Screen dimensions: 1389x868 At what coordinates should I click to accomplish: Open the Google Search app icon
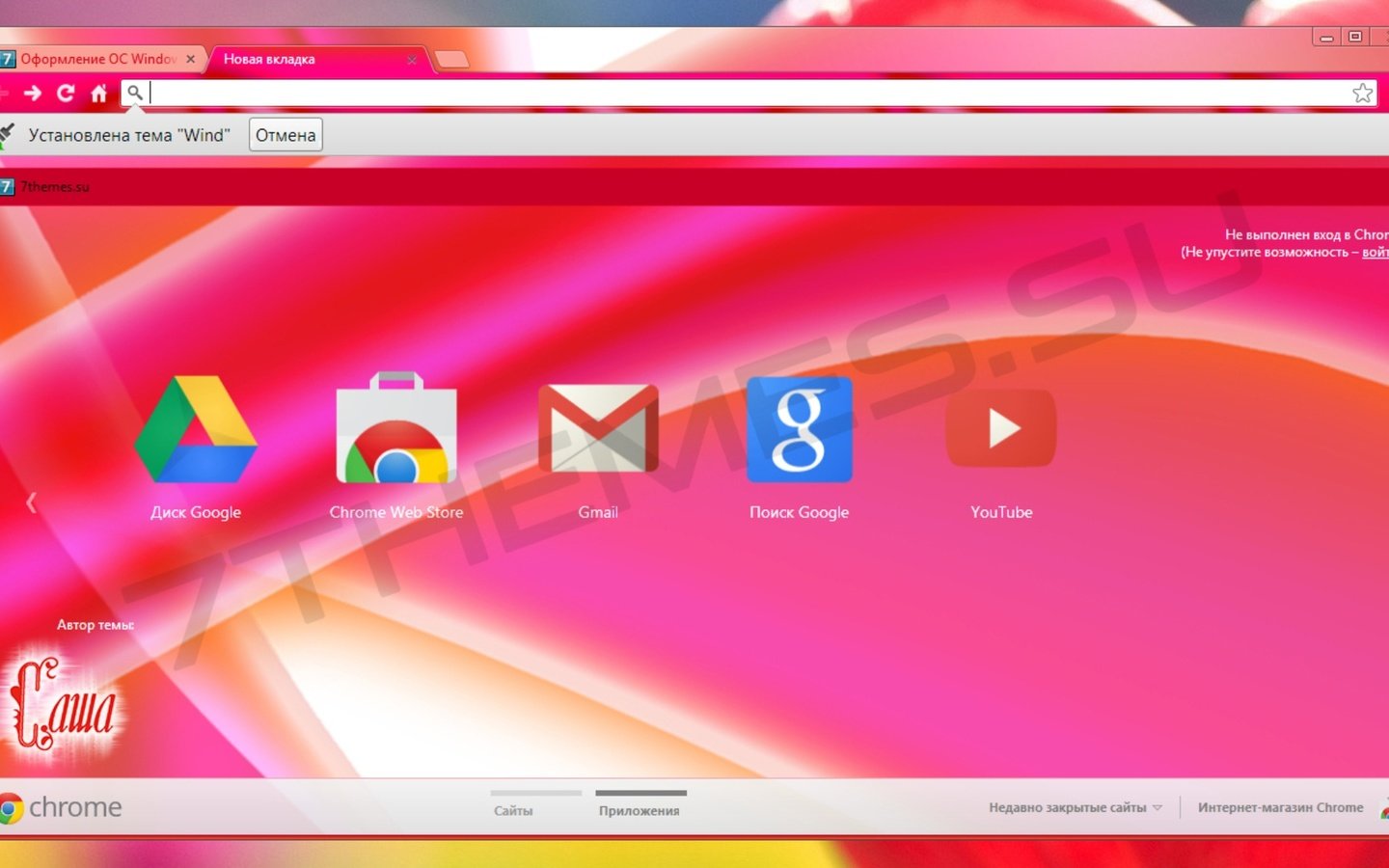coord(800,429)
